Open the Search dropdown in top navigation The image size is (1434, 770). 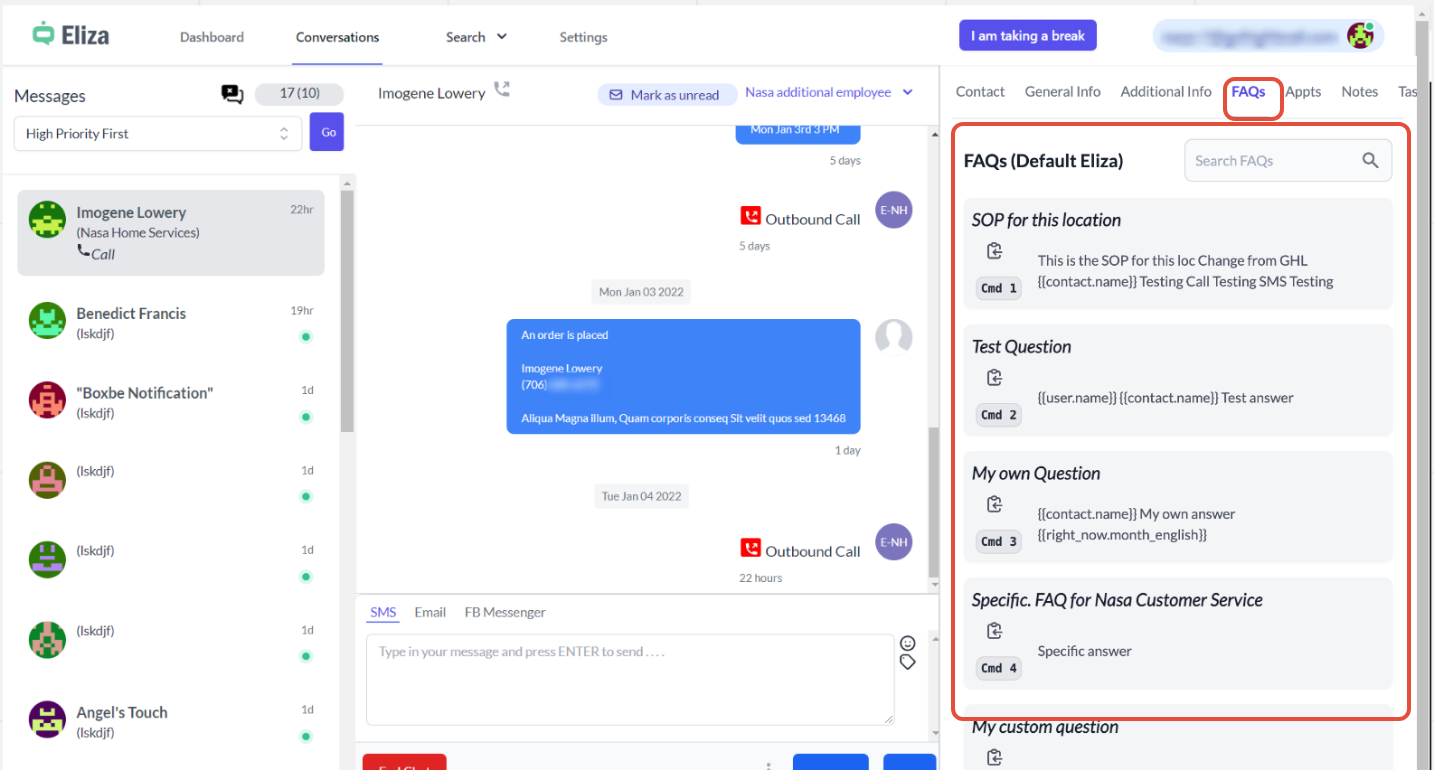[x=476, y=37]
